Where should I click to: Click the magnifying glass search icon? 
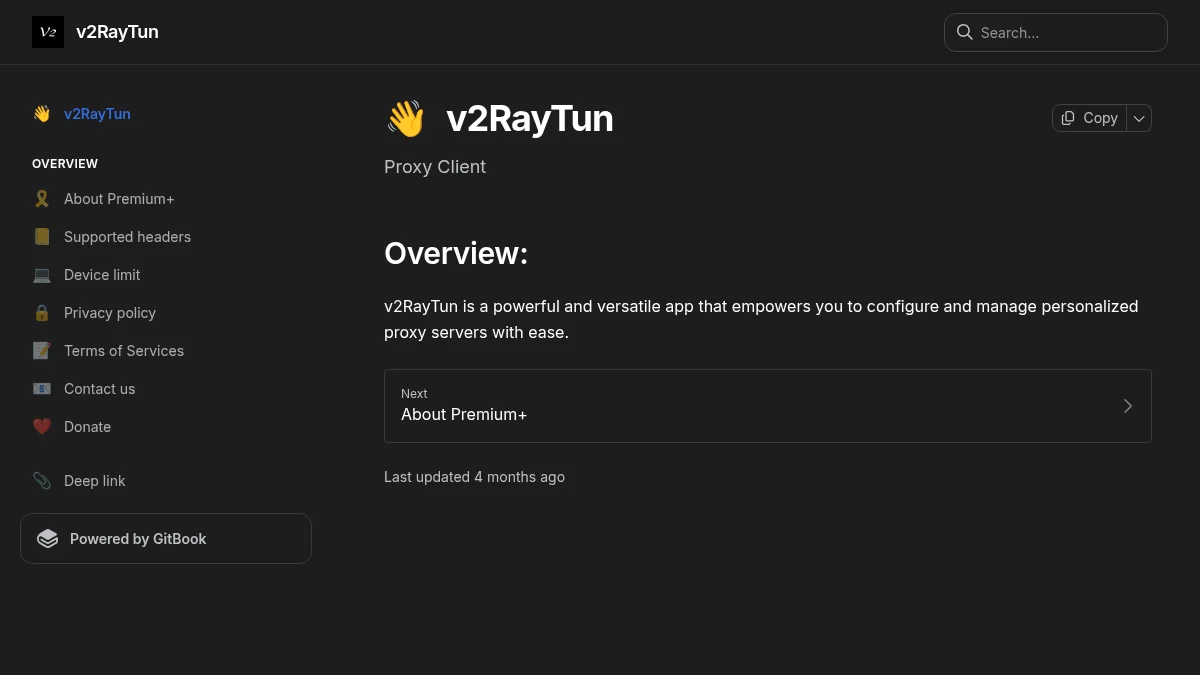(965, 32)
